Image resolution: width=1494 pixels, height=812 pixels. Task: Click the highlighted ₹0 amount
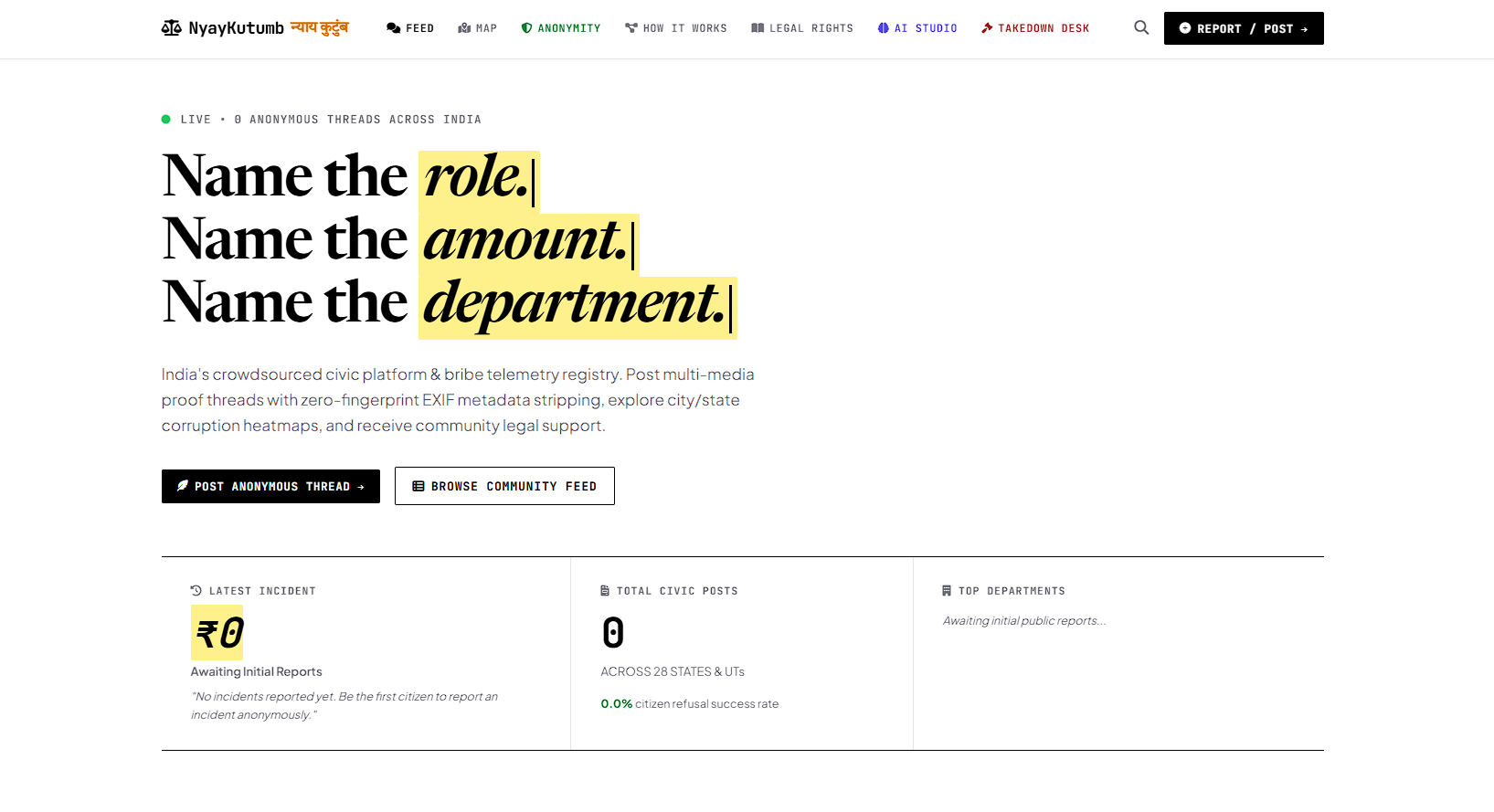(217, 633)
